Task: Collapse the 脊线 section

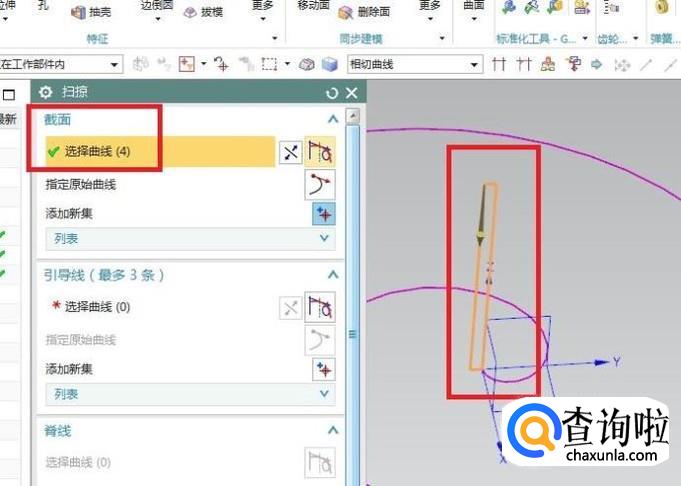Action: coord(332,430)
